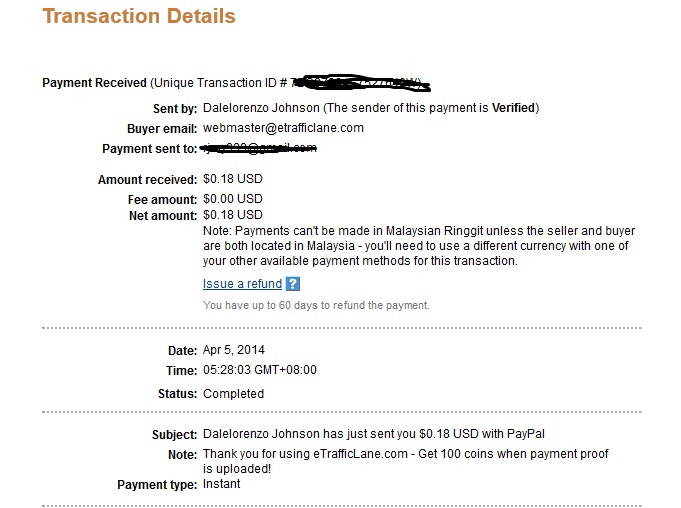681x508 pixels.
Task: Click the Completed status value
Action: pyautogui.click(x=233, y=394)
